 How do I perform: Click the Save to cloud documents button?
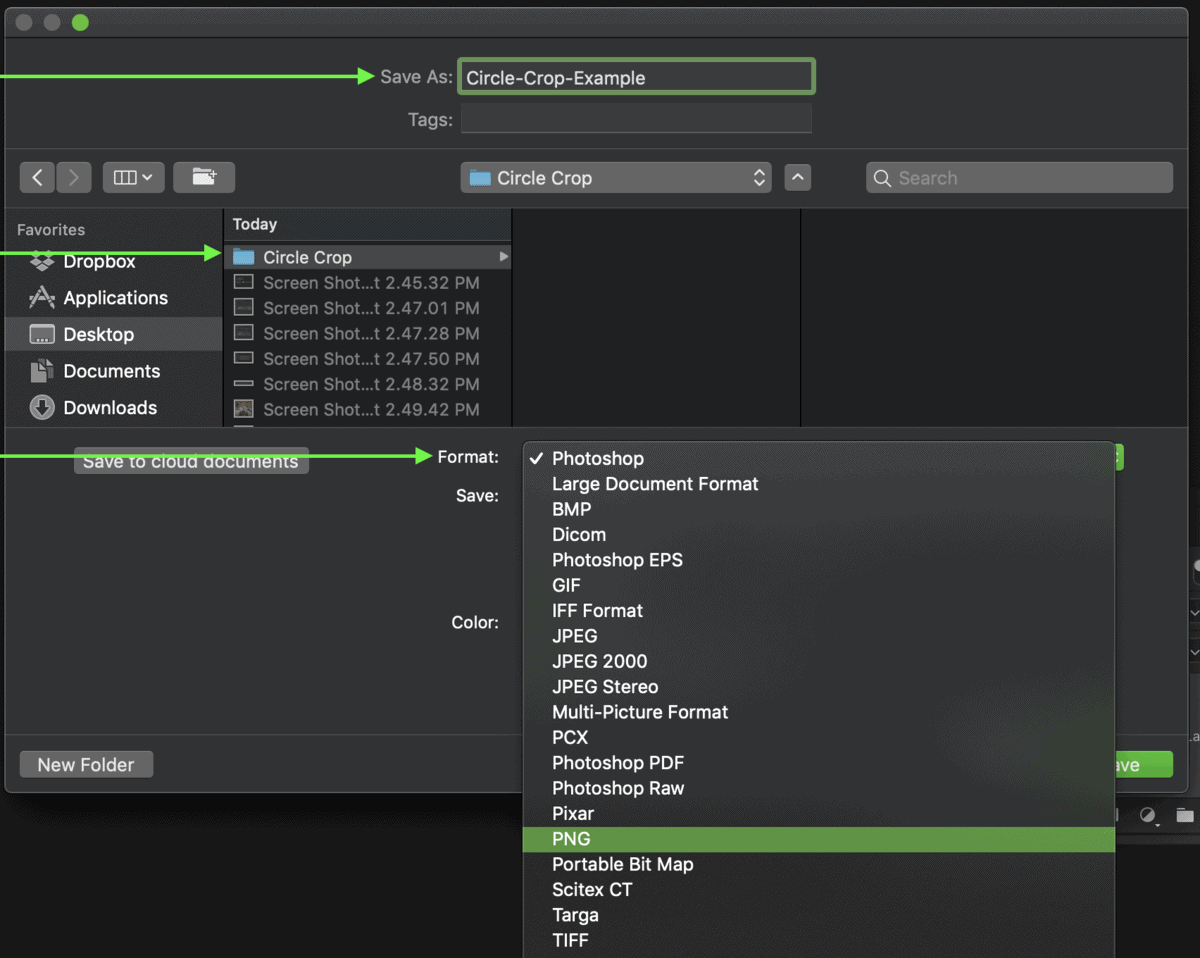191,461
